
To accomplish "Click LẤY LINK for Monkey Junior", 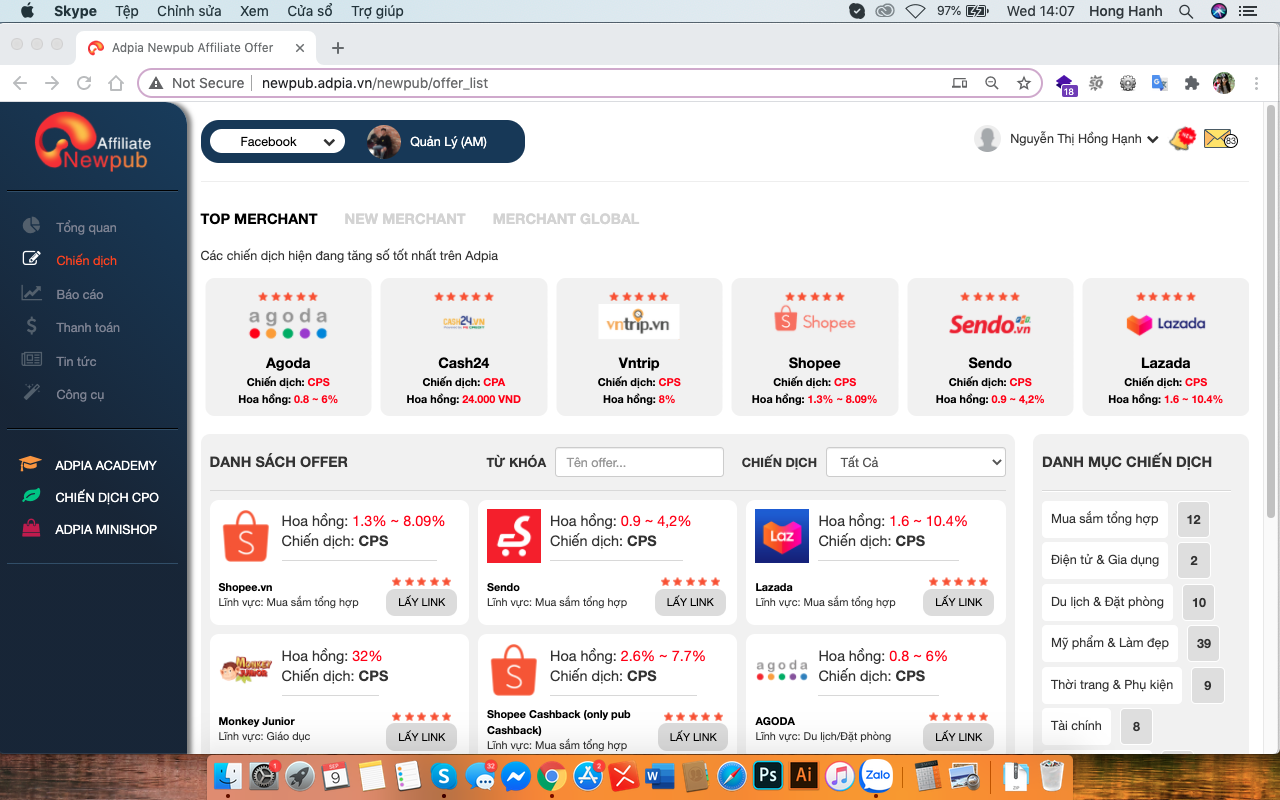I will pyautogui.click(x=422, y=737).
